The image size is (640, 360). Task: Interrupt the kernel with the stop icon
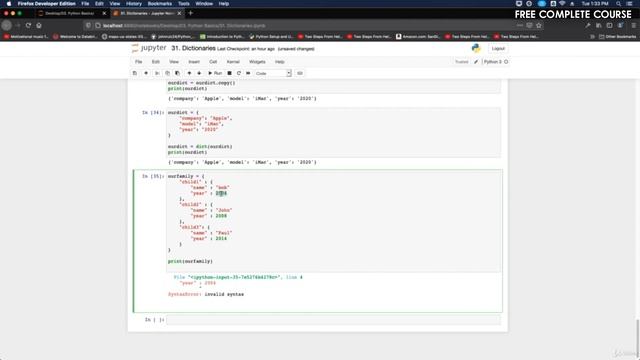tap(229, 73)
